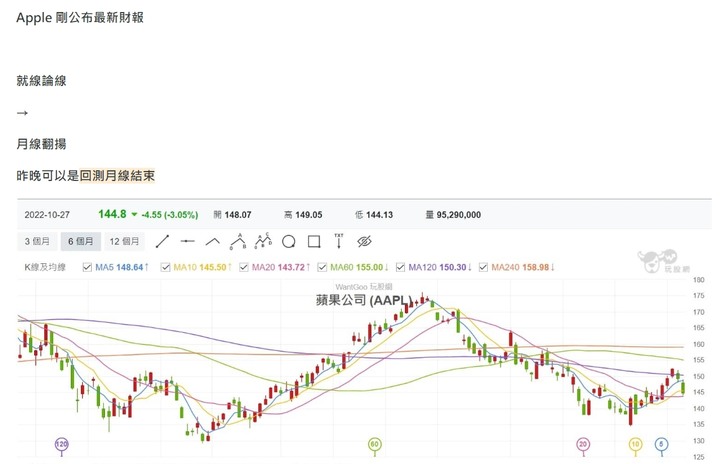Image resolution: width=720 pixels, height=464 pixels.
Task: Switch chart range to 3 個月
Action: click(37, 241)
